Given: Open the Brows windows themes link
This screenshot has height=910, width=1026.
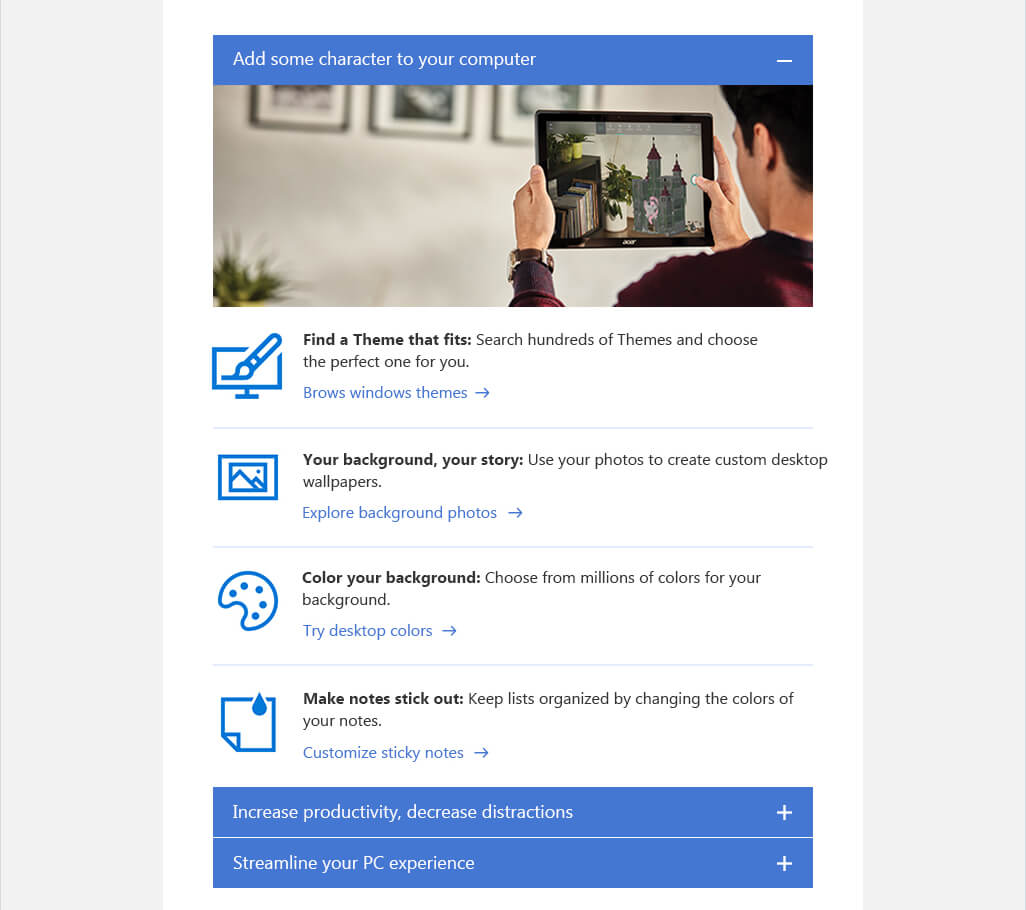Looking at the screenshot, I should 385,393.
